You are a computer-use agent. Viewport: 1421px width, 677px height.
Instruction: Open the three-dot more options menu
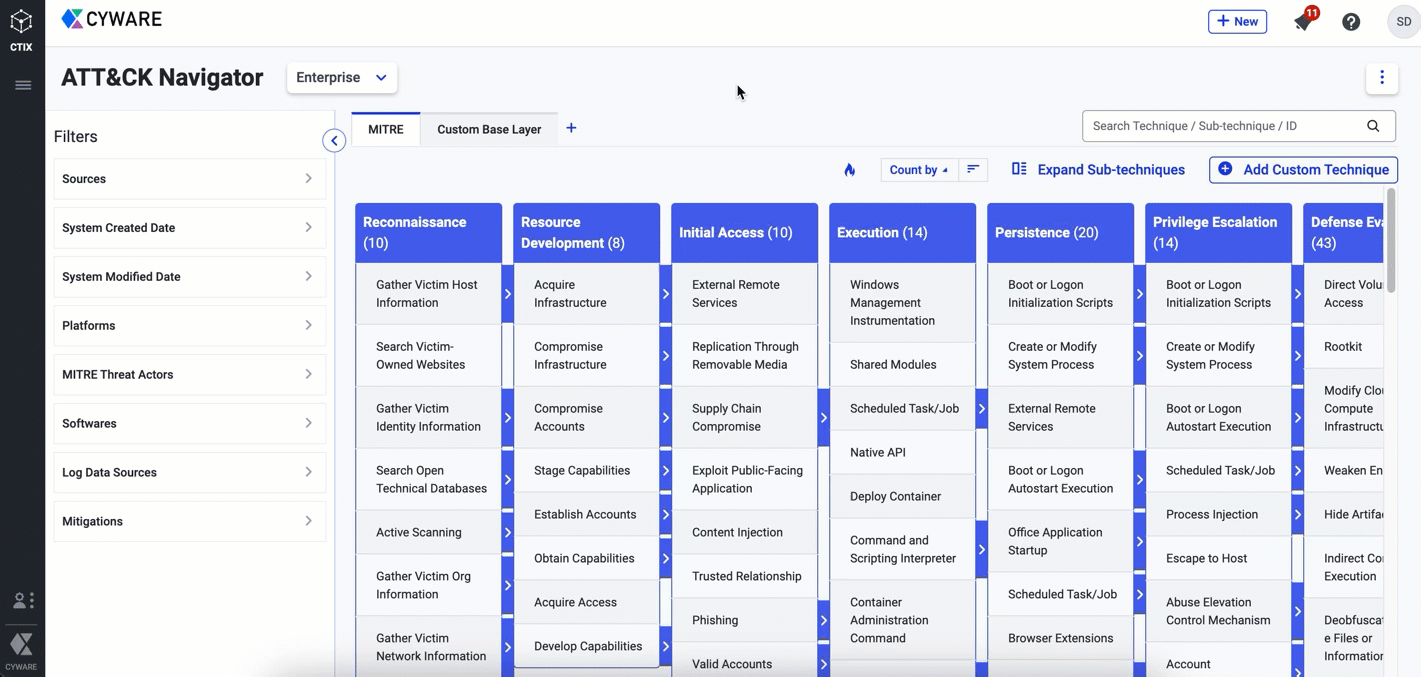point(1382,78)
